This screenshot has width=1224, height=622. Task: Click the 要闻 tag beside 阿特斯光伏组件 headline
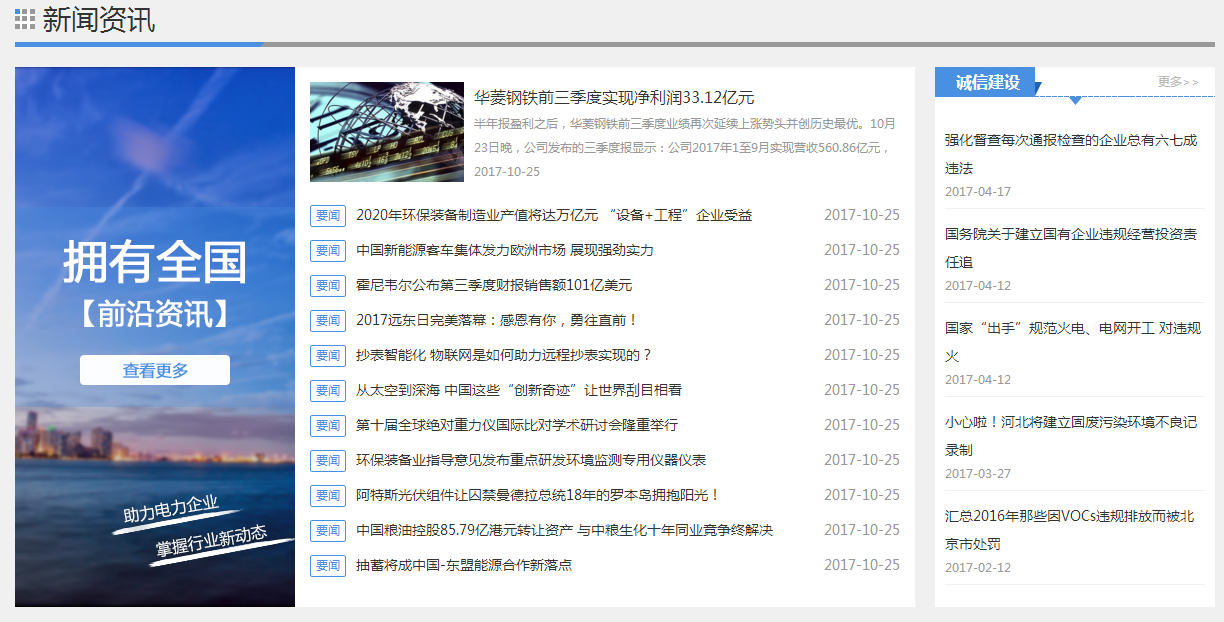coord(327,495)
